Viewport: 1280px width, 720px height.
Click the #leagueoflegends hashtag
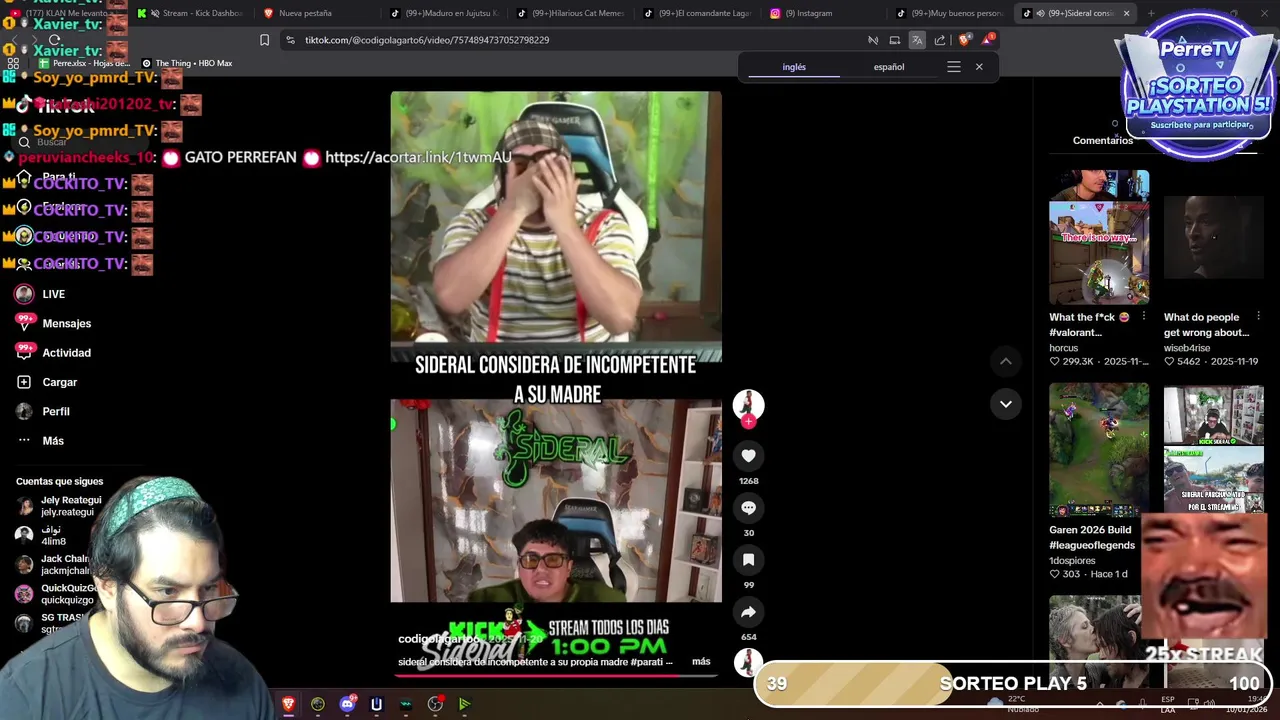(1092, 546)
